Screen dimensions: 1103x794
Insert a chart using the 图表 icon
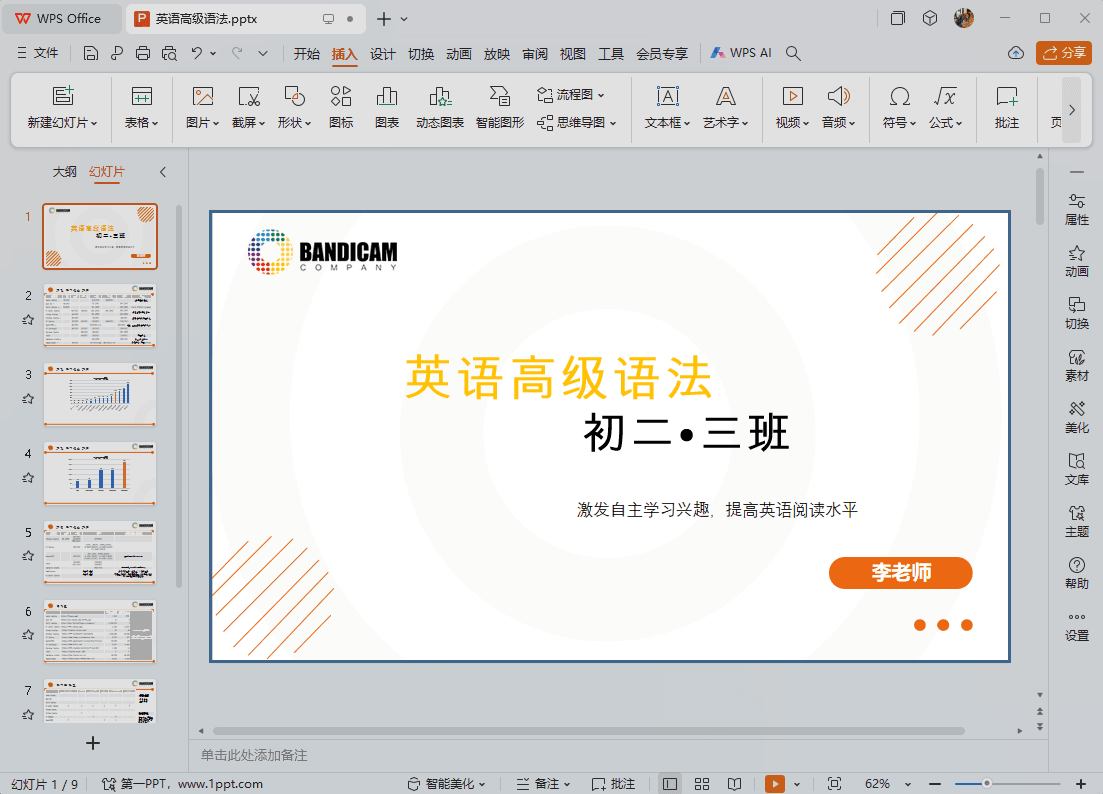[x=386, y=107]
